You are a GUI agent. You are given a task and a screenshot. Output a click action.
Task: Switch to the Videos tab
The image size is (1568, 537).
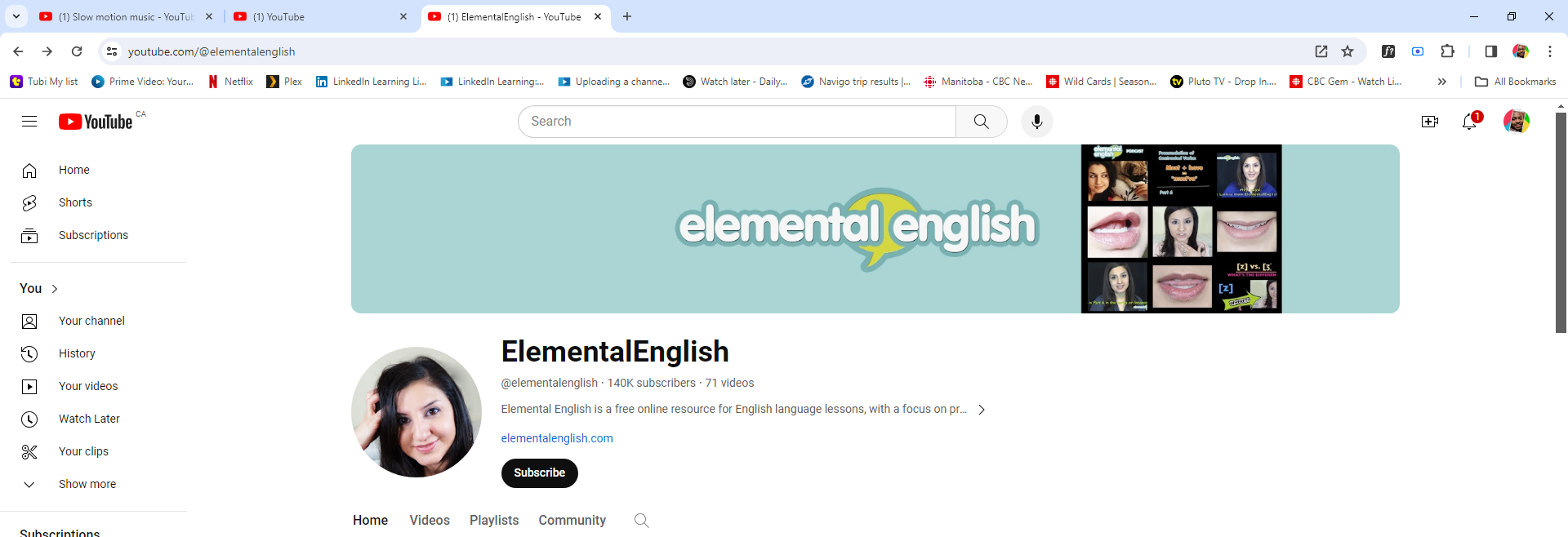point(430,521)
